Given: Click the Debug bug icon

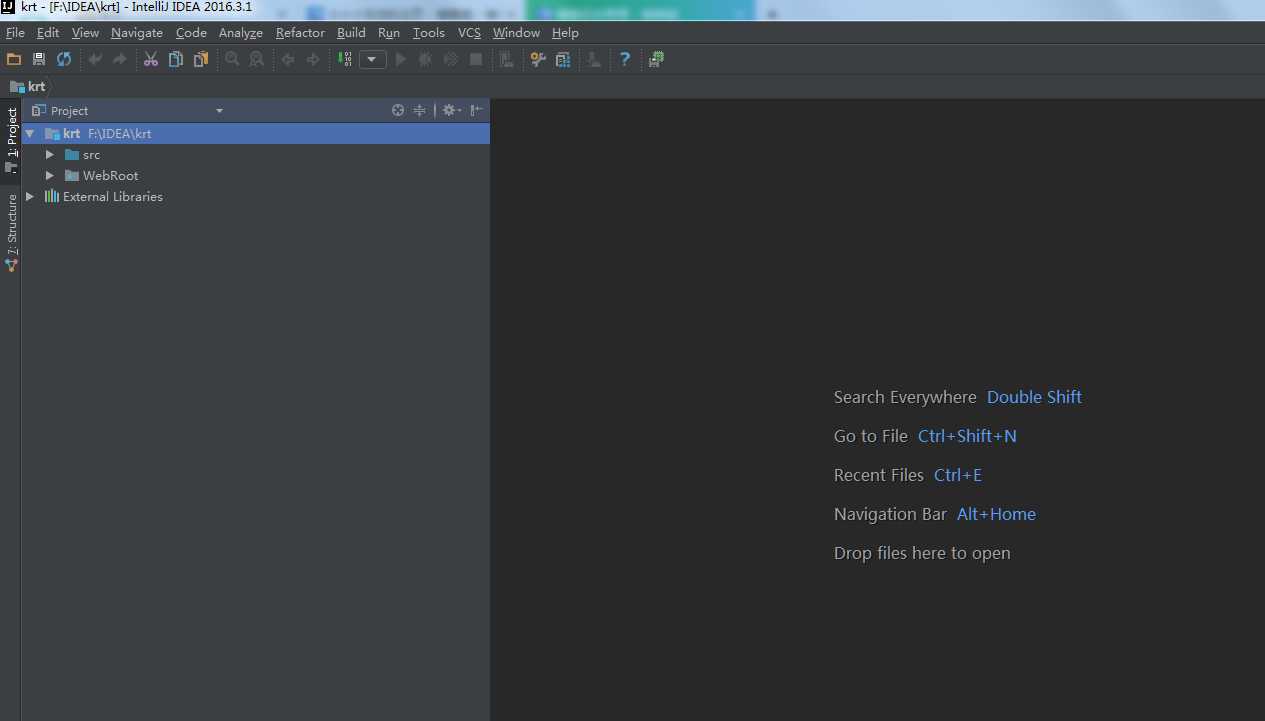Looking at the screenshot, I should (426, 59).
